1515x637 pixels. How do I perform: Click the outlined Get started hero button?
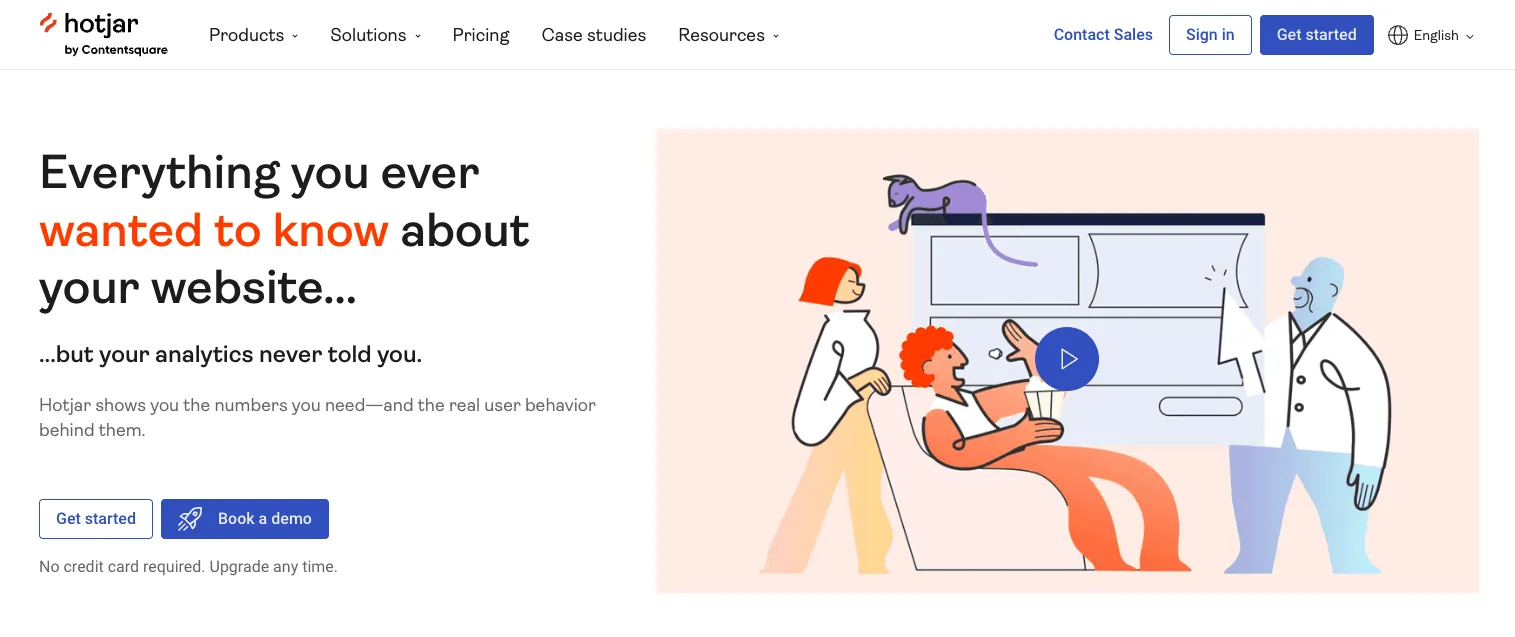pyautogui.click(x=96, y=519)
